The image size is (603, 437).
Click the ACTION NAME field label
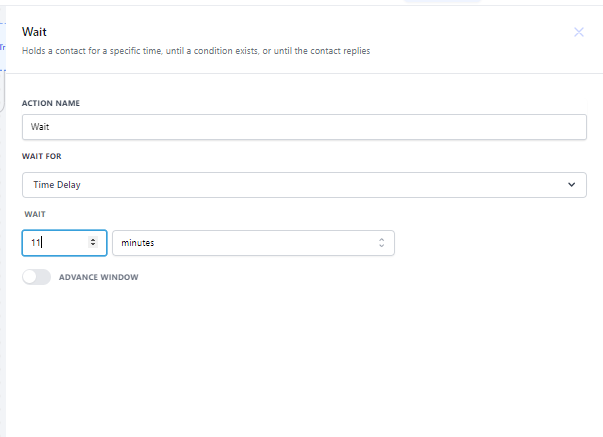[51, 103]
